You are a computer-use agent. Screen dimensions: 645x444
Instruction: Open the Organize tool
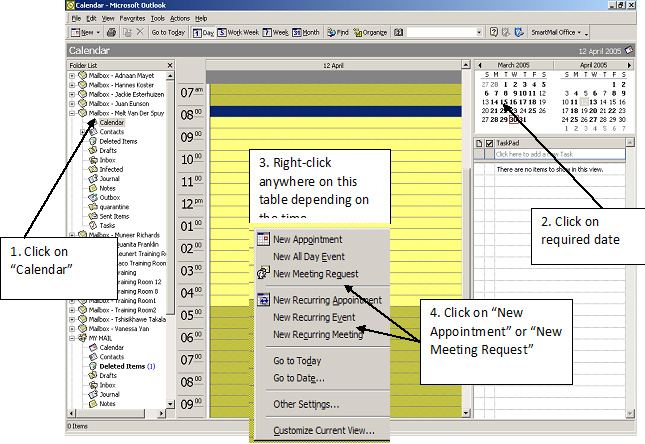[369, 32]
